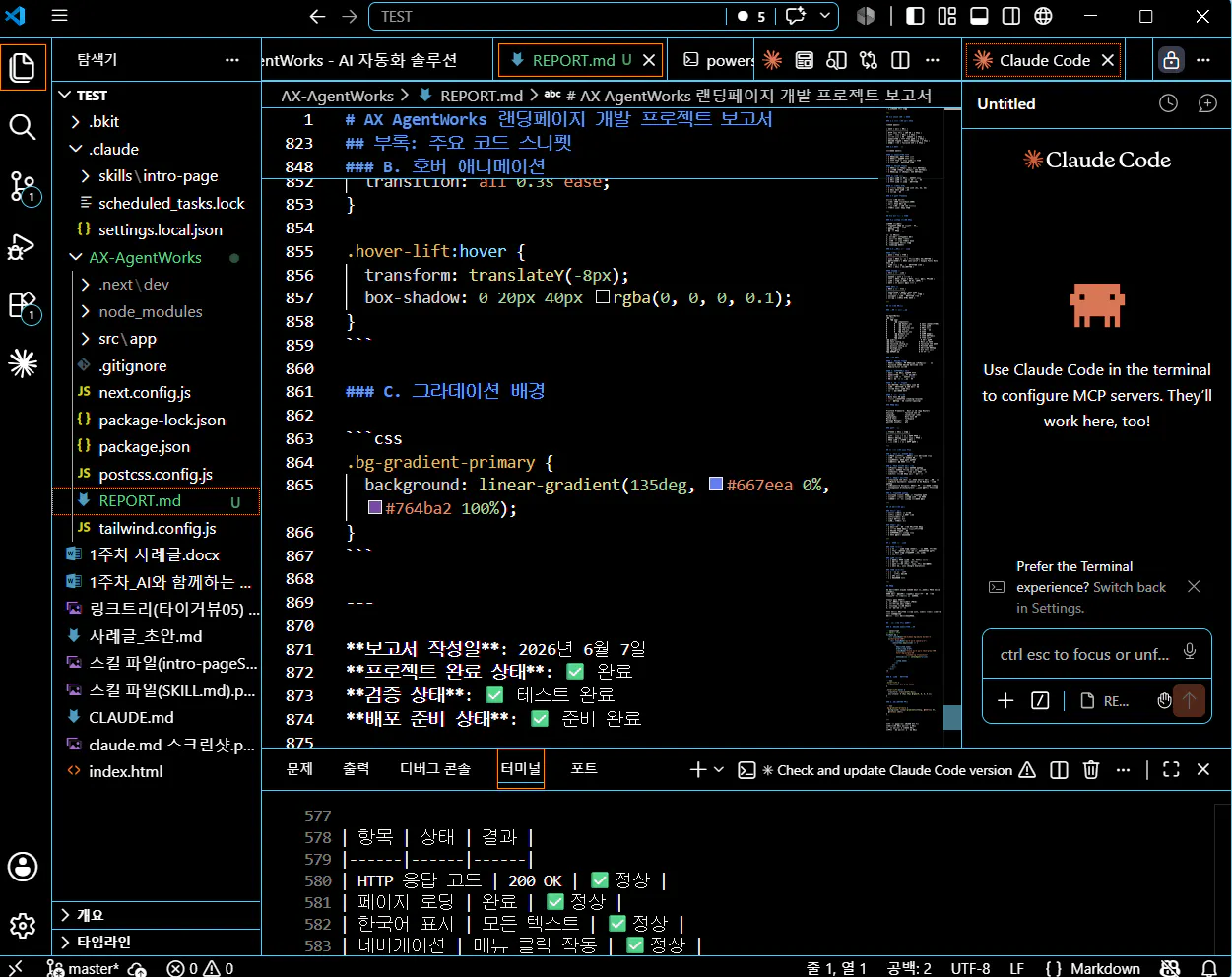Click the UTF-8 encoding in the status bar
The width and height of the screenshot is (1232, 977).
[970, 968]
